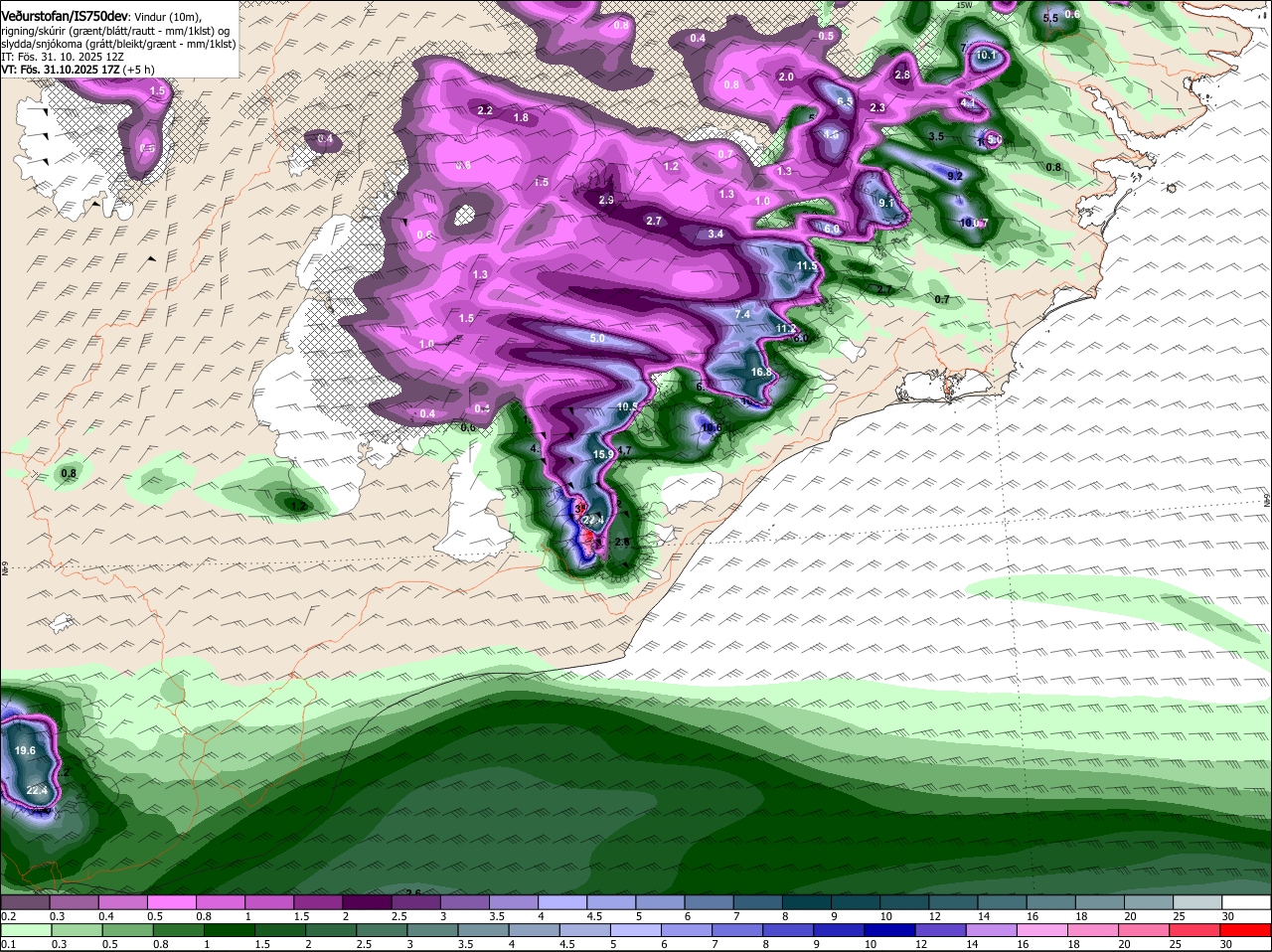Click the 4.1 value on the map
Screen dimensions: 1272x952
(x=968, y=102)
